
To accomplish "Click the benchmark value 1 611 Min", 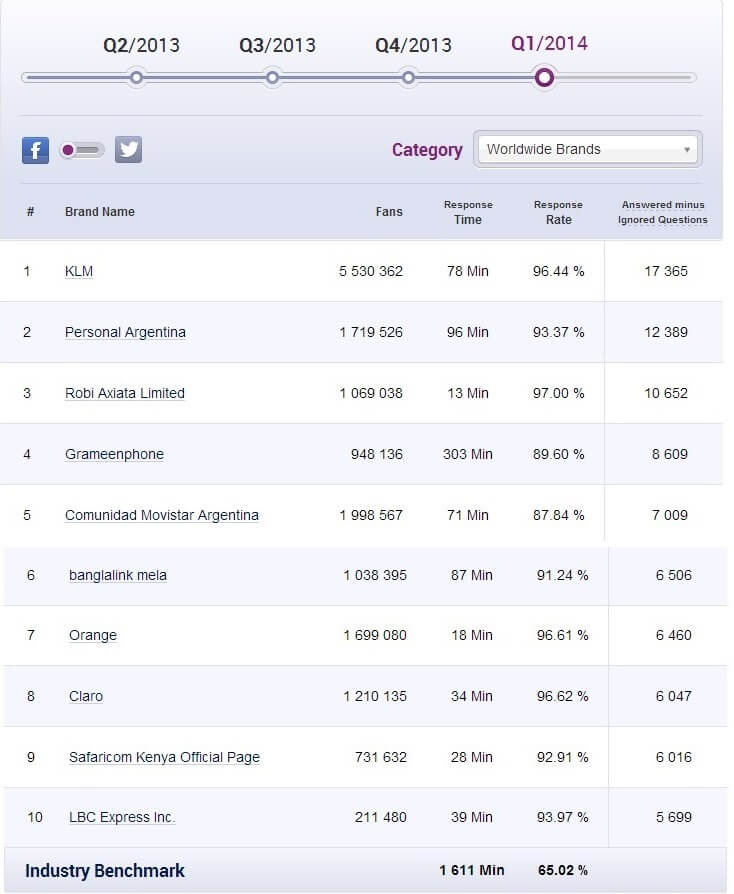I will tap(472, 870).
